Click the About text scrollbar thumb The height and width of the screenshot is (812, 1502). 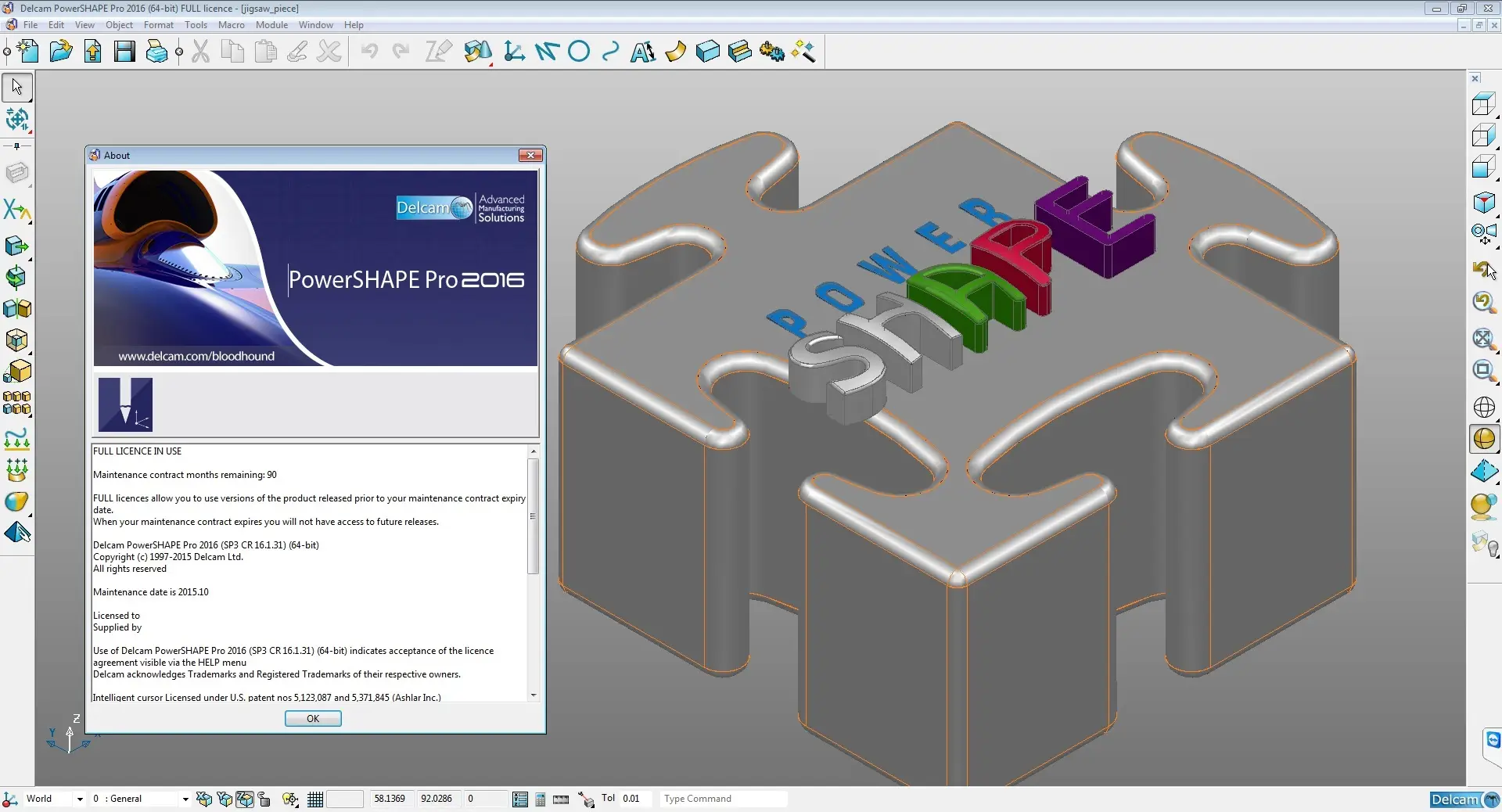[x=534, y=516]
